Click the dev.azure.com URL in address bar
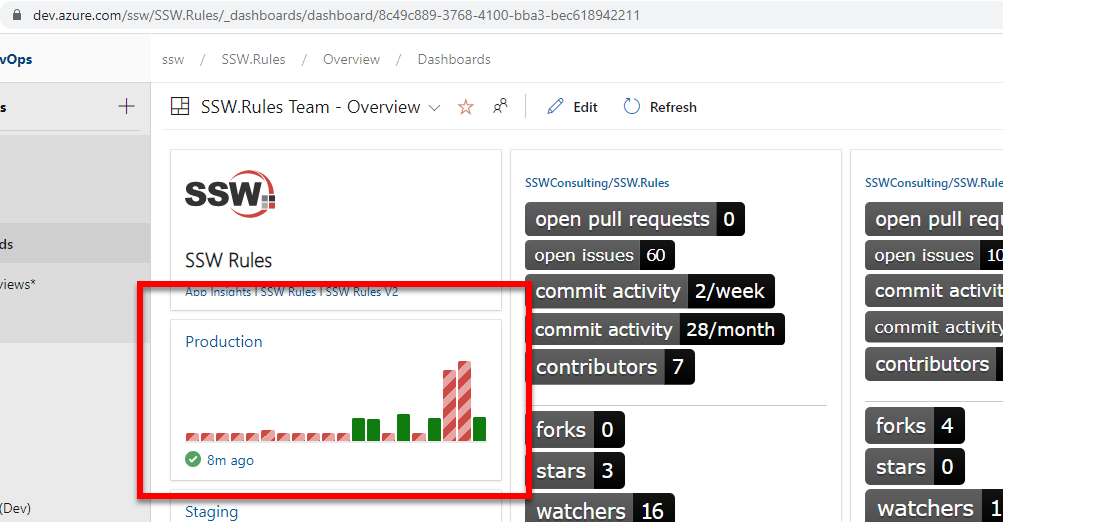Viewport: 1111px width, 522px height. 336,15
